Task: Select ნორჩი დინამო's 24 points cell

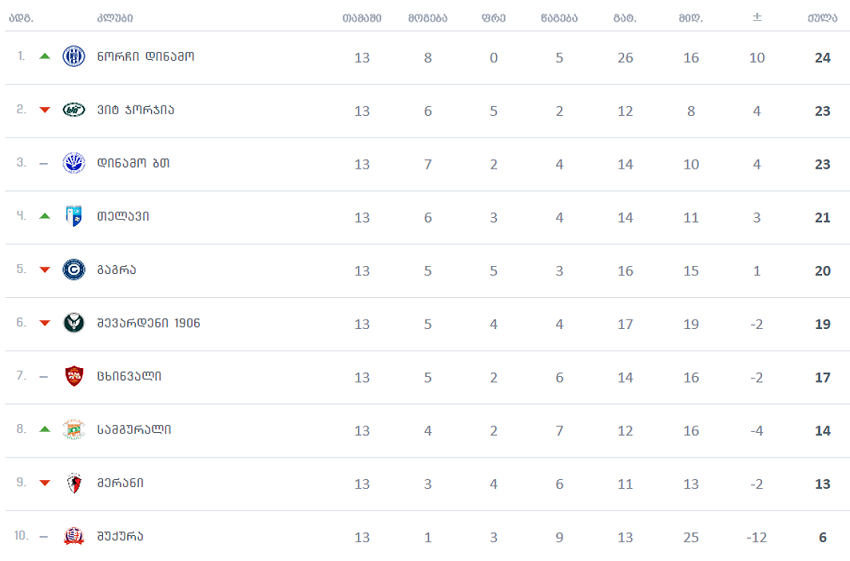Action: (822, 57)
